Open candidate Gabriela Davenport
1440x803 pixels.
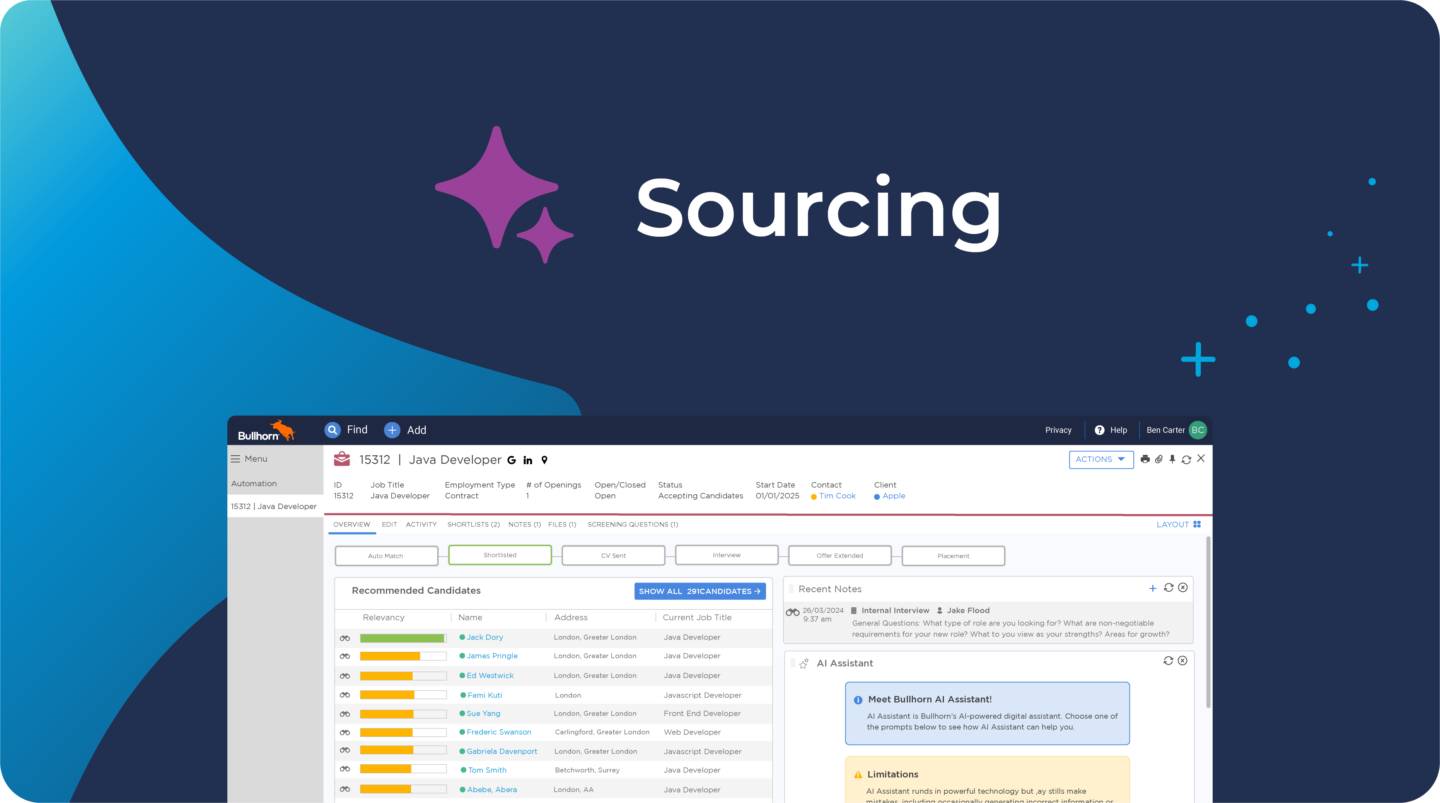(502, 751)
